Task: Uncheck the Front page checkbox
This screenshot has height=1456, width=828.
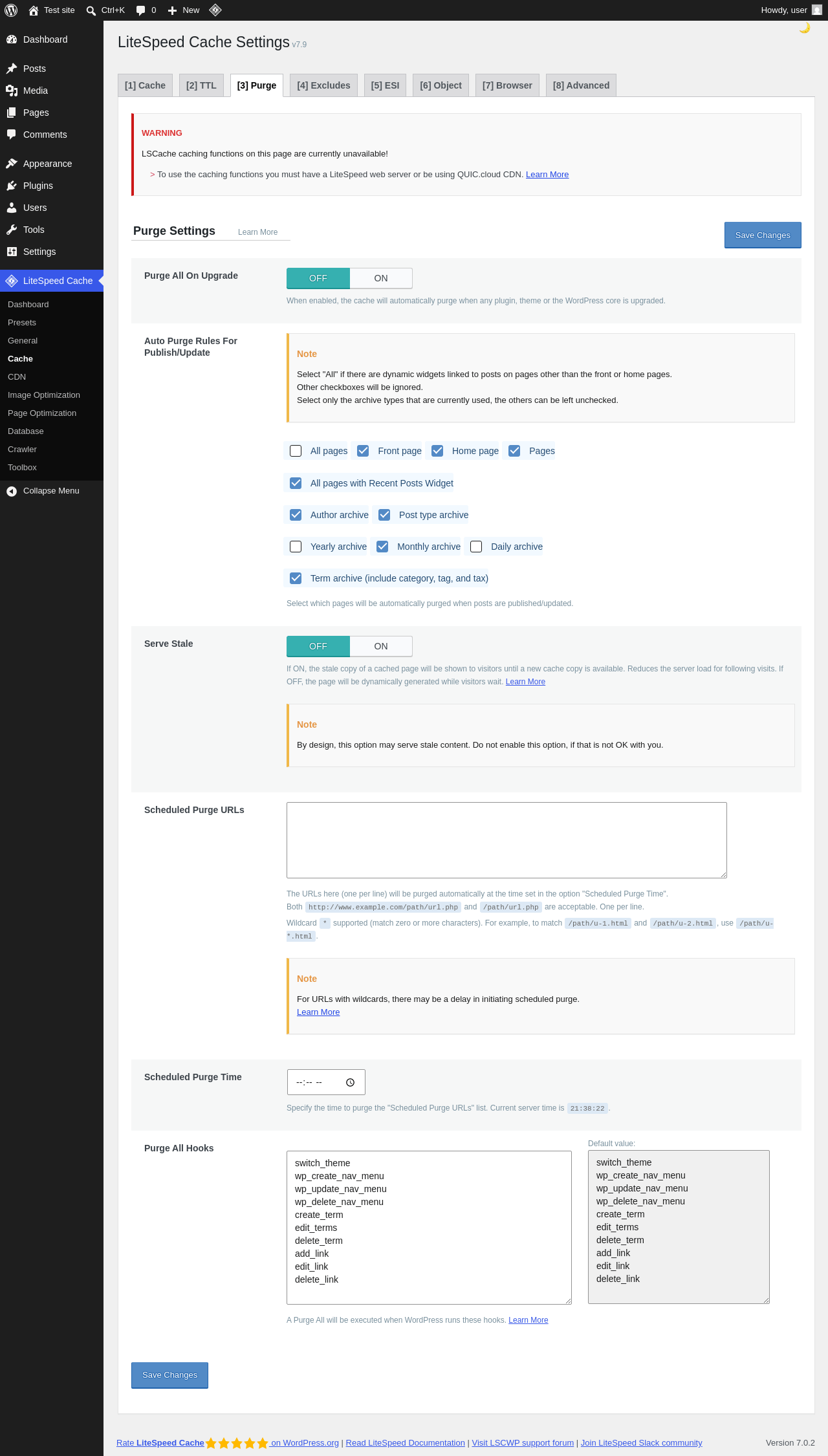Action: point(363,451)
